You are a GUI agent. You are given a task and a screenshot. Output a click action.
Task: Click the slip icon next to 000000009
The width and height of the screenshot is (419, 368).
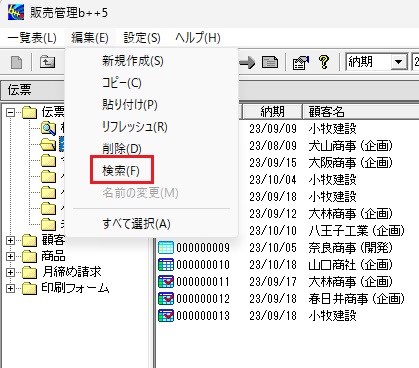coord(166,248)
